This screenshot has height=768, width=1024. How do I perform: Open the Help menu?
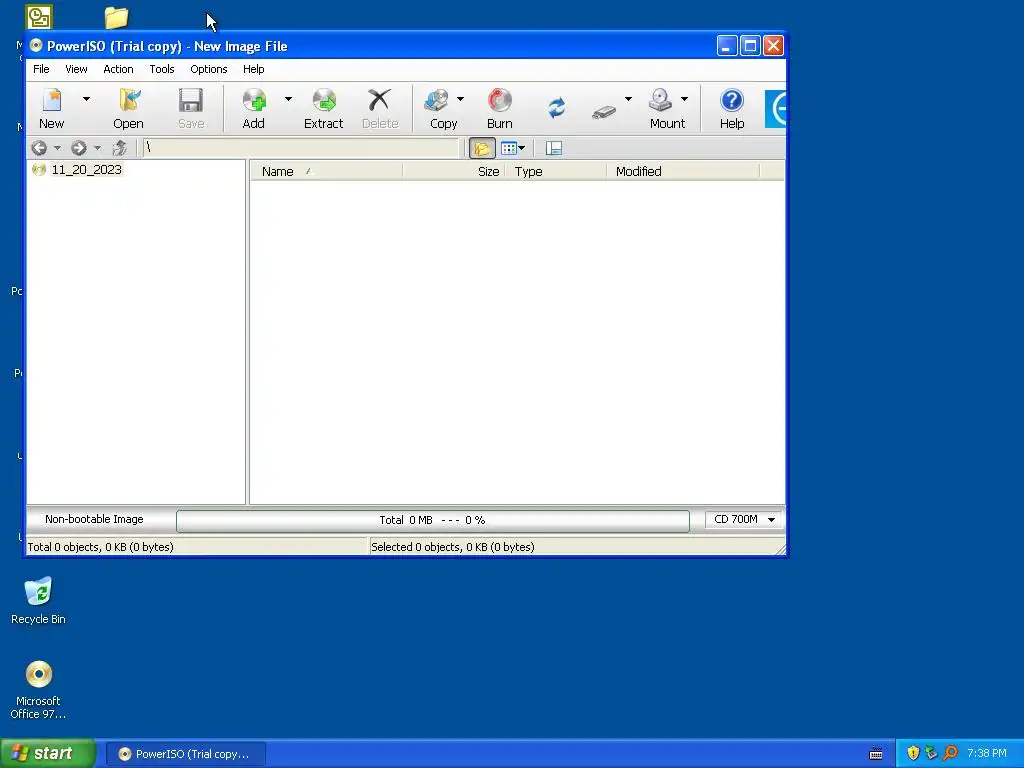coord(253,69)
